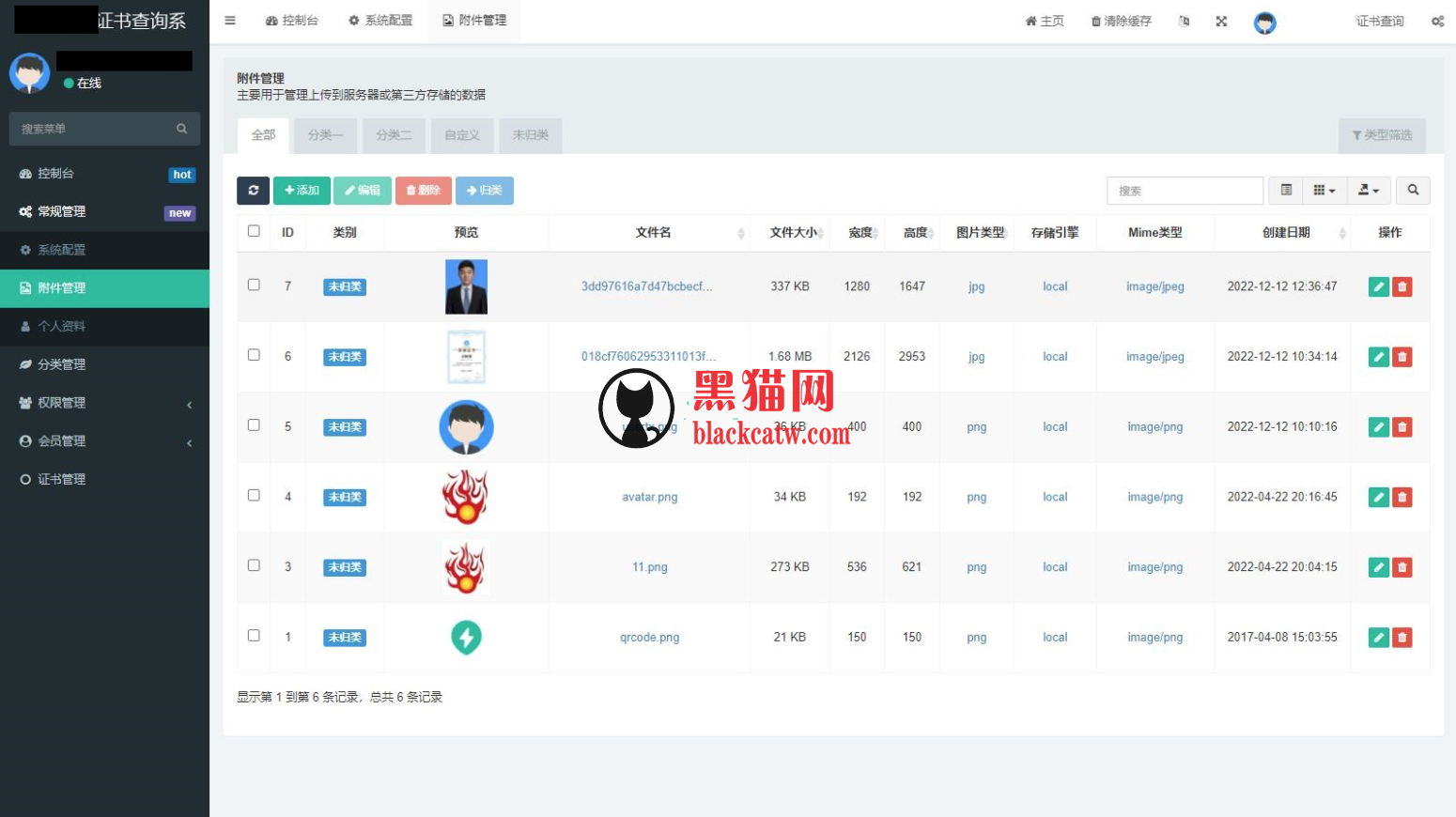The image size is (1456, 817).
Task: Click the green 添加 button
Action: pos(302,191)
